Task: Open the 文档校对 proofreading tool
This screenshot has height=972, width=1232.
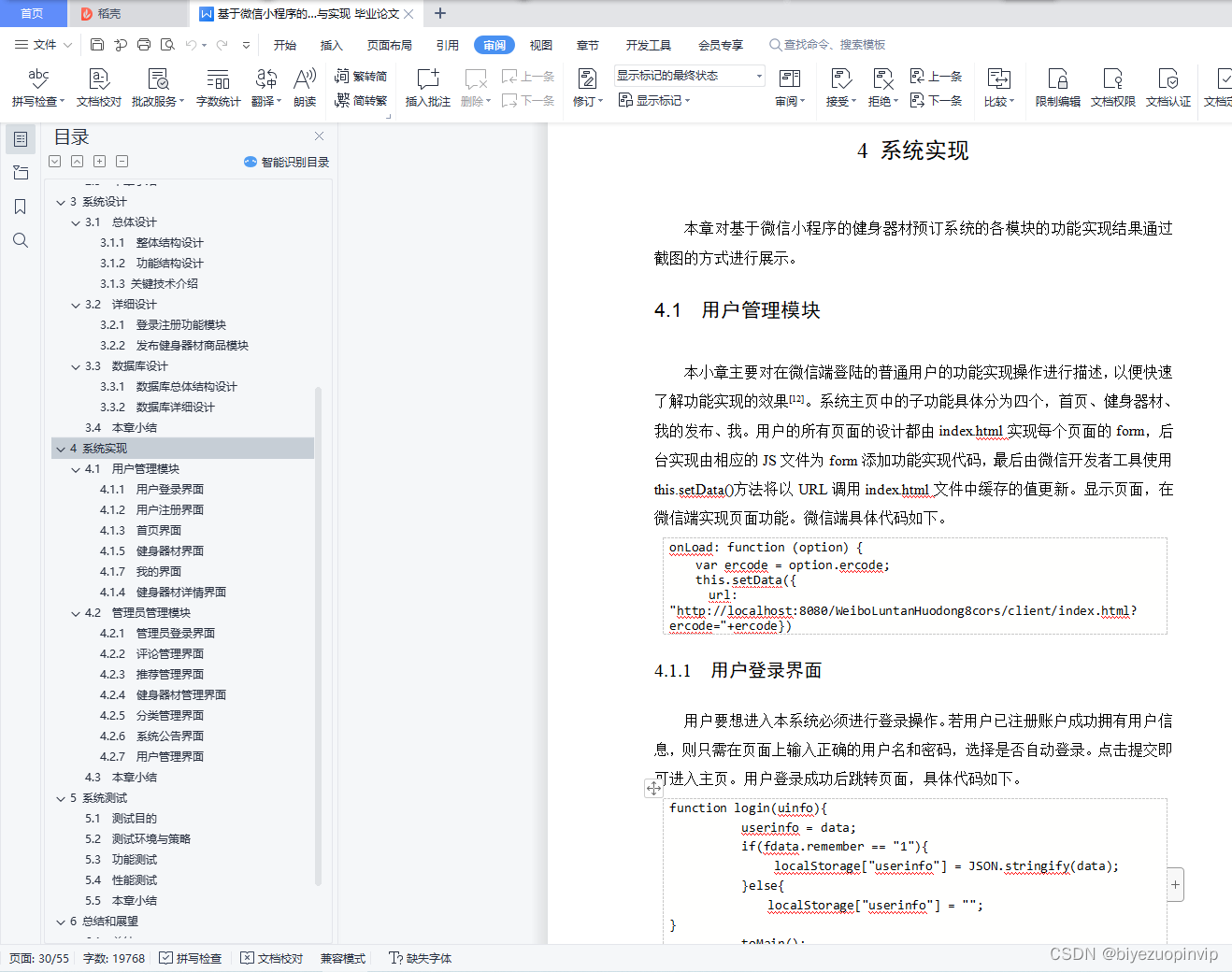Action: pos(99,87)
